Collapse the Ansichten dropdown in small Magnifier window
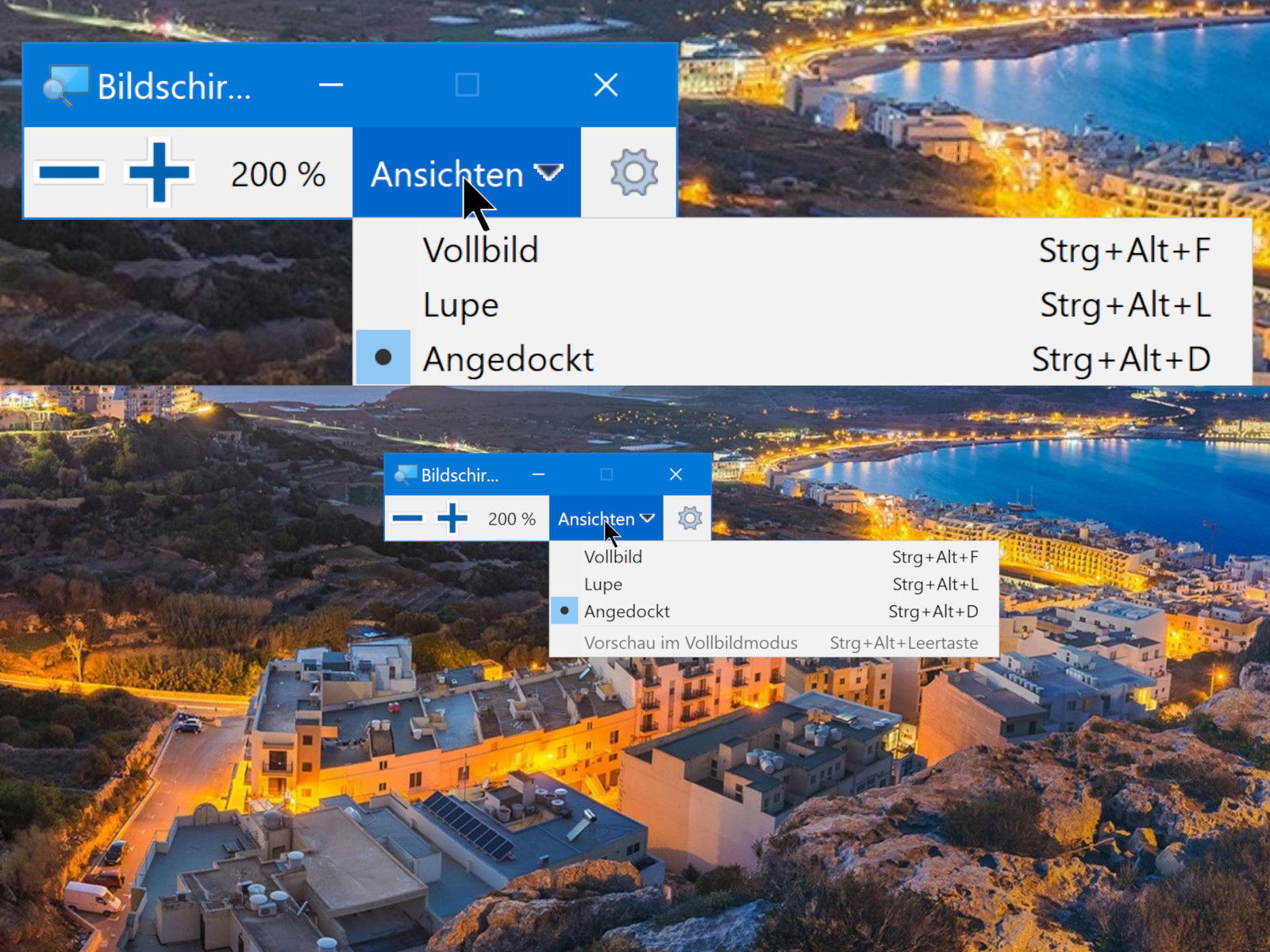 click(x=606, y=519)
